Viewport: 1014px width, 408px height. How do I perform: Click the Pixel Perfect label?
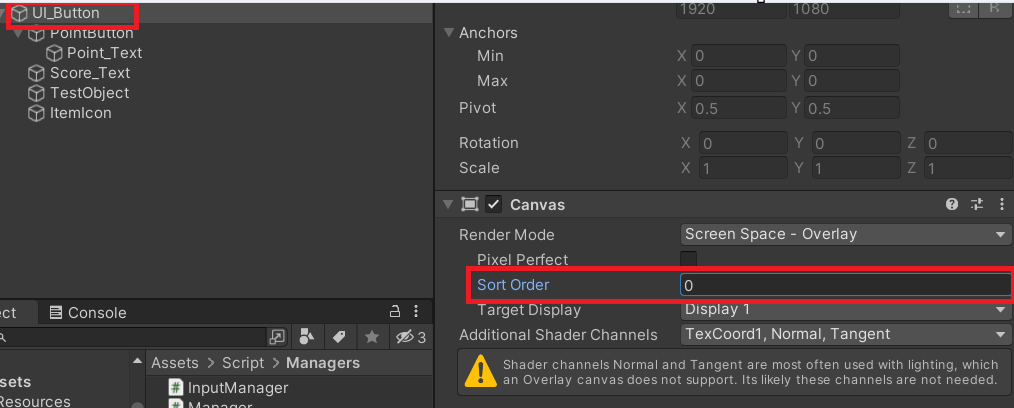[x=523, y=260]
